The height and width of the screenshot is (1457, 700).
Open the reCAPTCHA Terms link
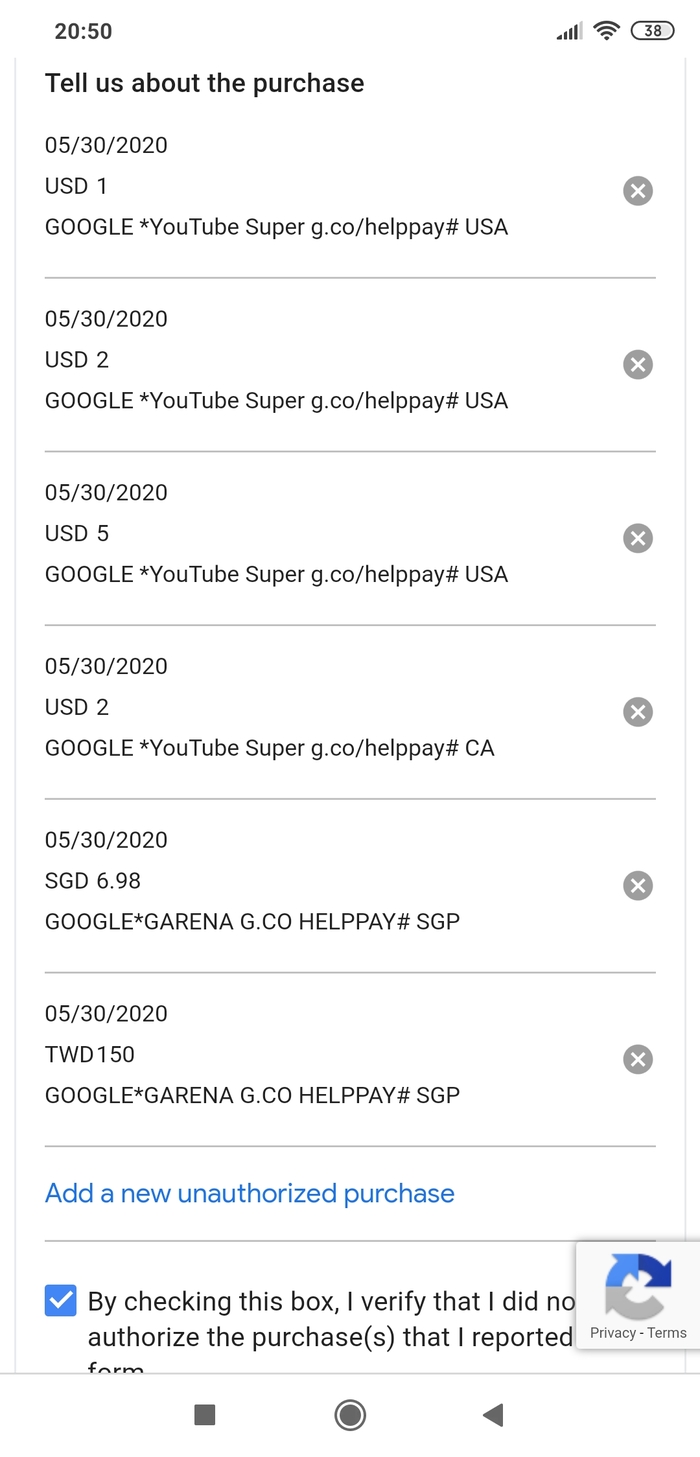[x=667, y=1333]
